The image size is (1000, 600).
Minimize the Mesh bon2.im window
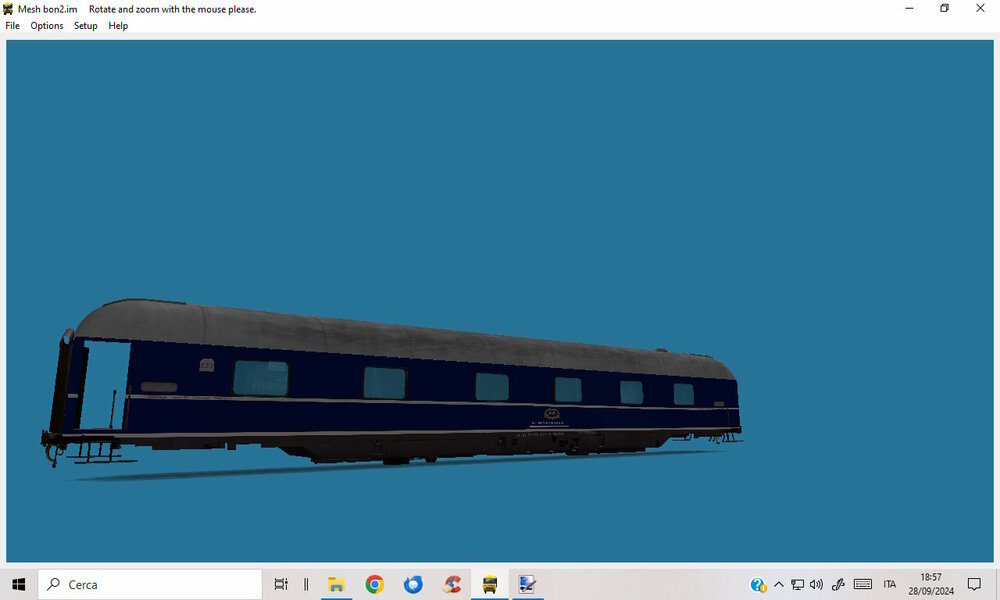click(x=909, y=8)
